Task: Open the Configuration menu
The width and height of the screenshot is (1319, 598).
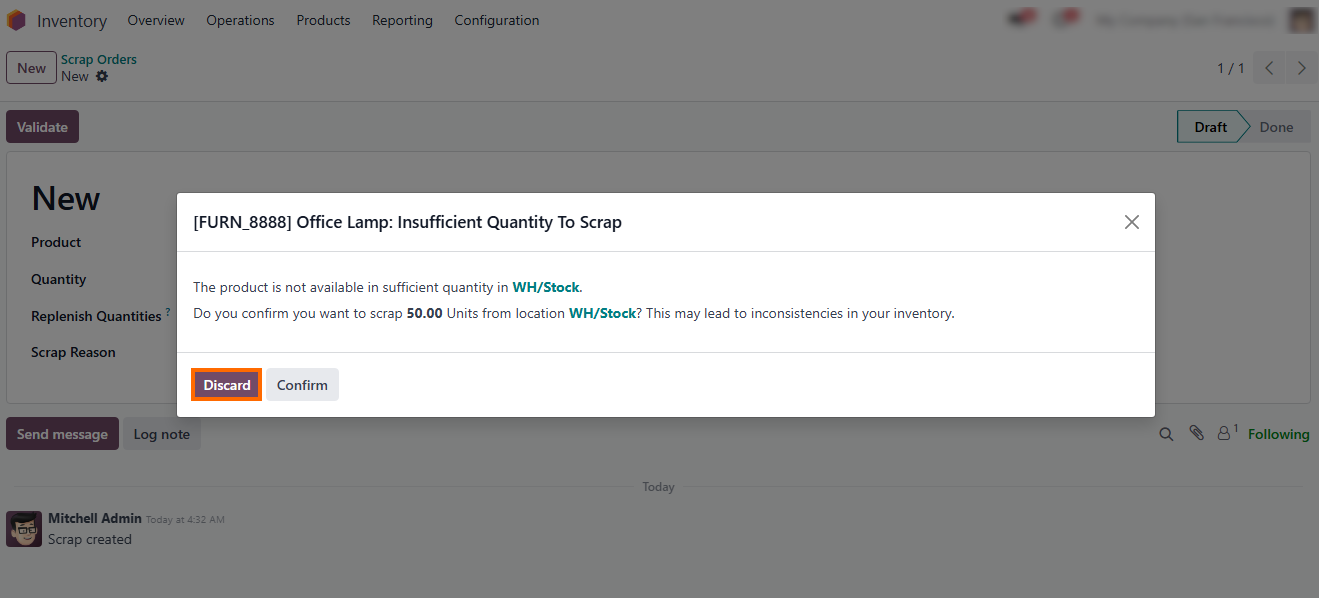Action: 497,20
